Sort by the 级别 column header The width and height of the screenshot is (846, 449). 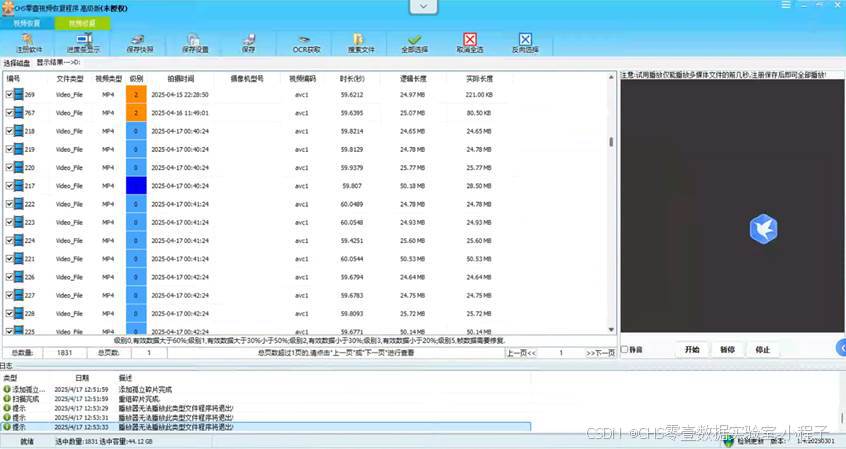[136, 79]
